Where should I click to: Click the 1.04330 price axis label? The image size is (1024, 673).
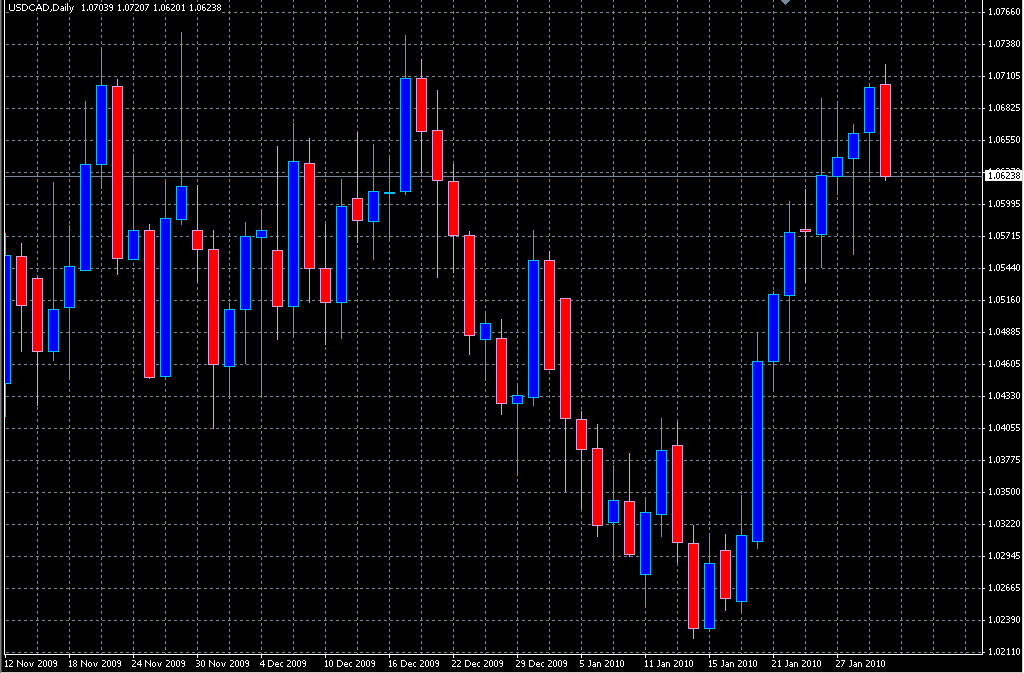tap(1004, 396)
